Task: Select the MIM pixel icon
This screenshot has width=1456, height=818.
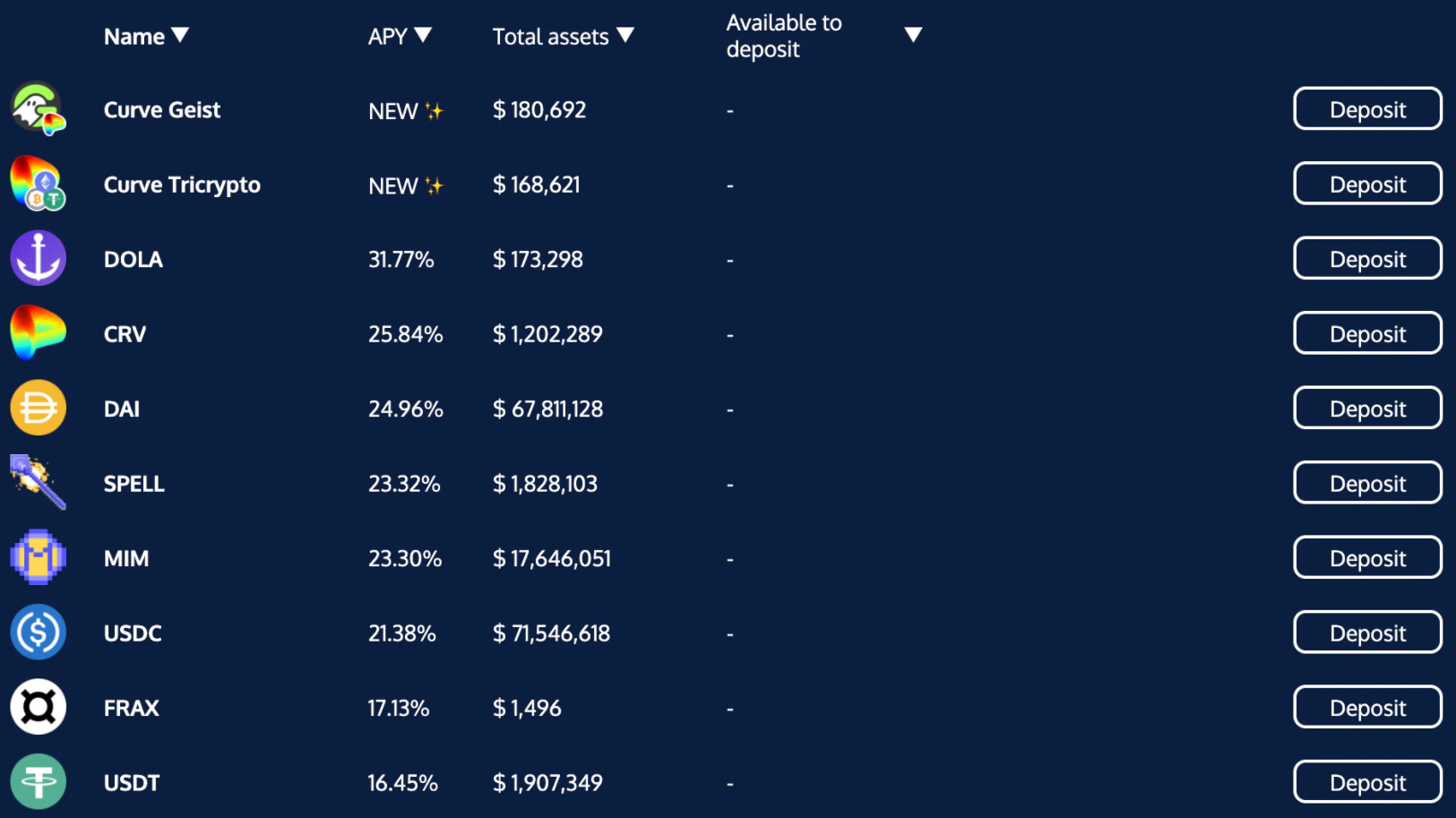Action: [x=38, y=557]
